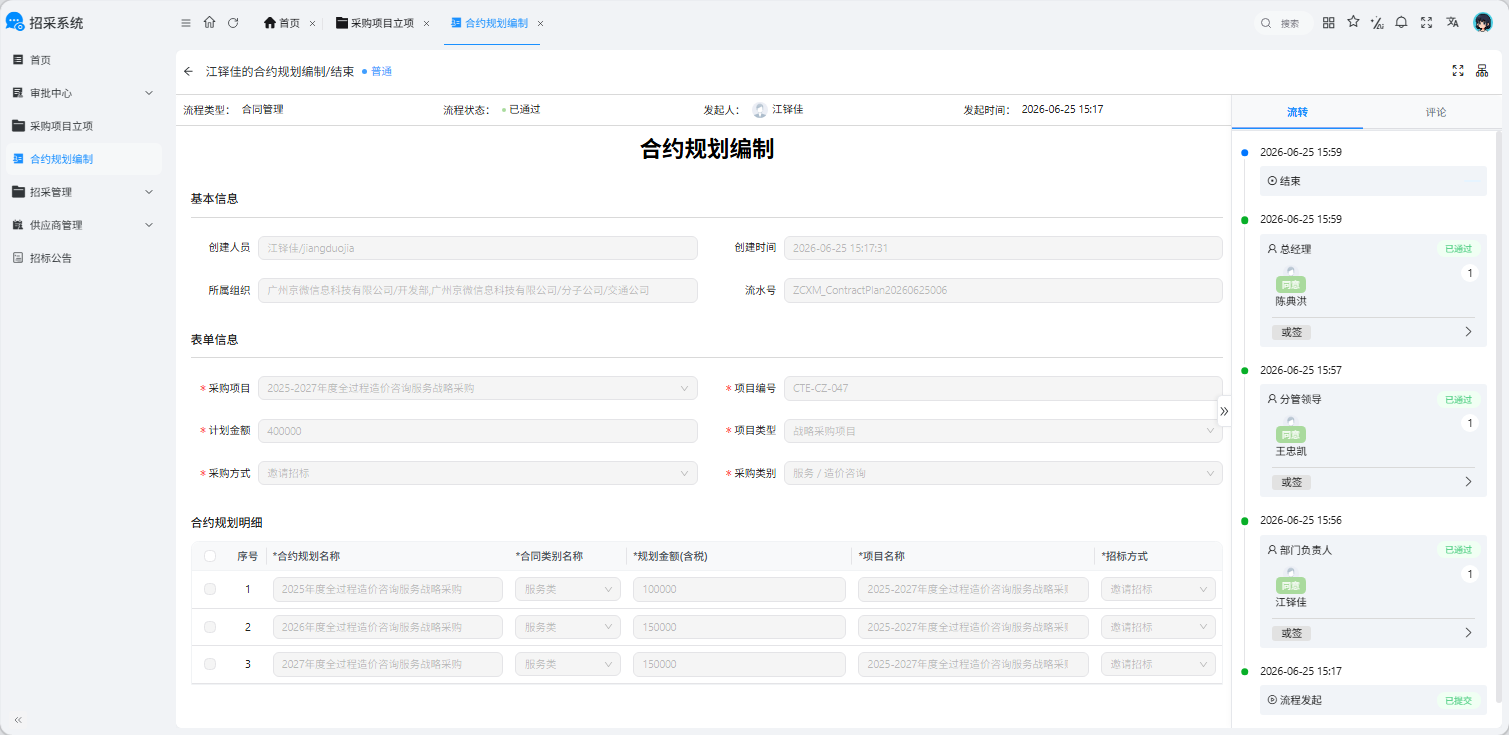Screen dimensions: 1509x735
Task: Tick the checkbox for row 1
Action: tap(210, 589)
